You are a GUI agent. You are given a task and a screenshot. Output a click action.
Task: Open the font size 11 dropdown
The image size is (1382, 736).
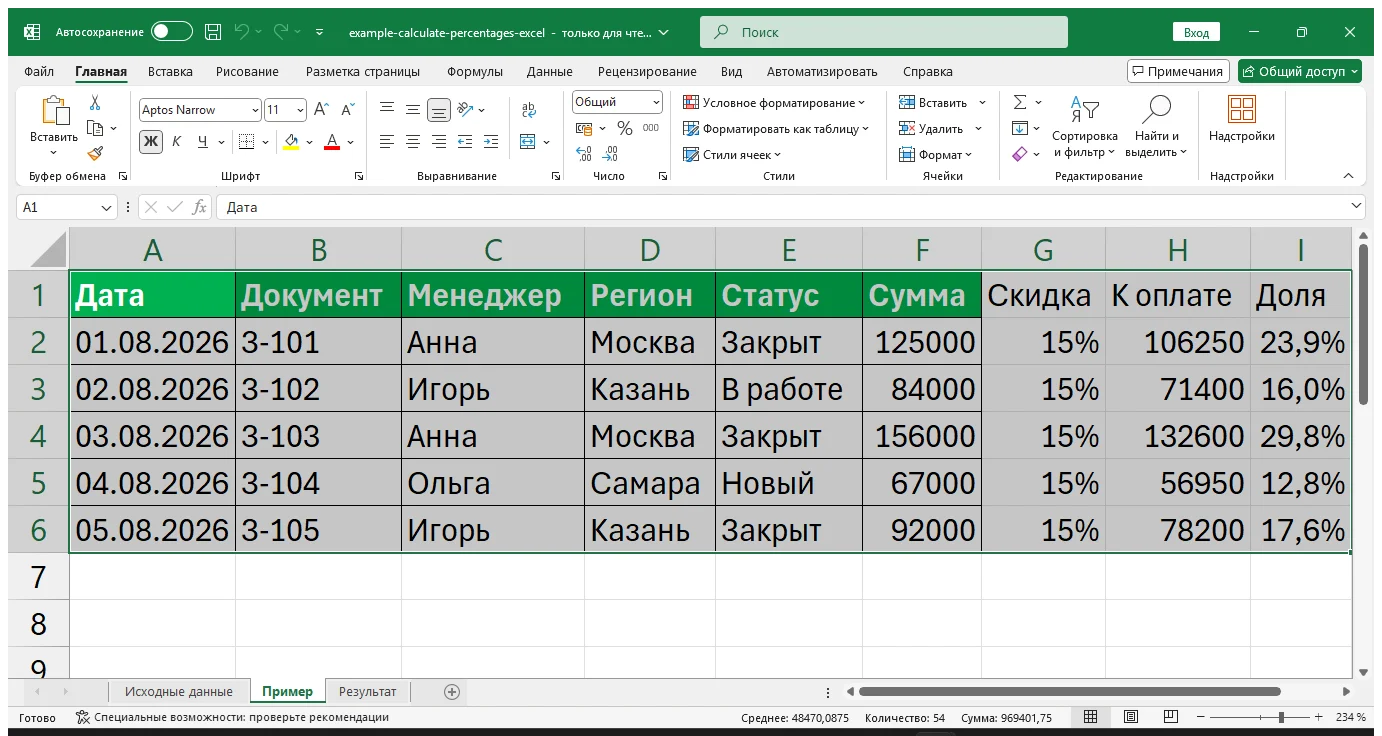[301, 110]
